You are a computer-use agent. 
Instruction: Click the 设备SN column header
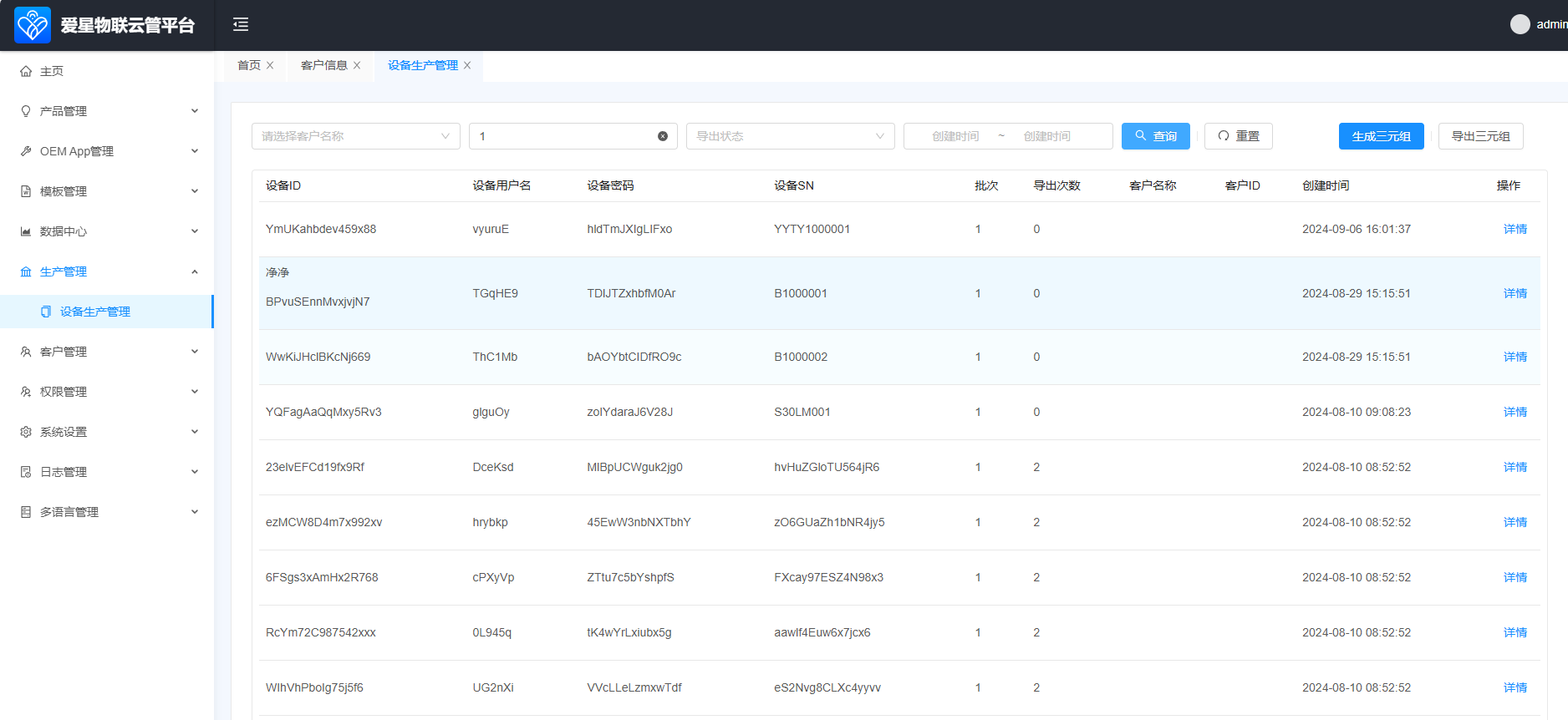[794, 185]
